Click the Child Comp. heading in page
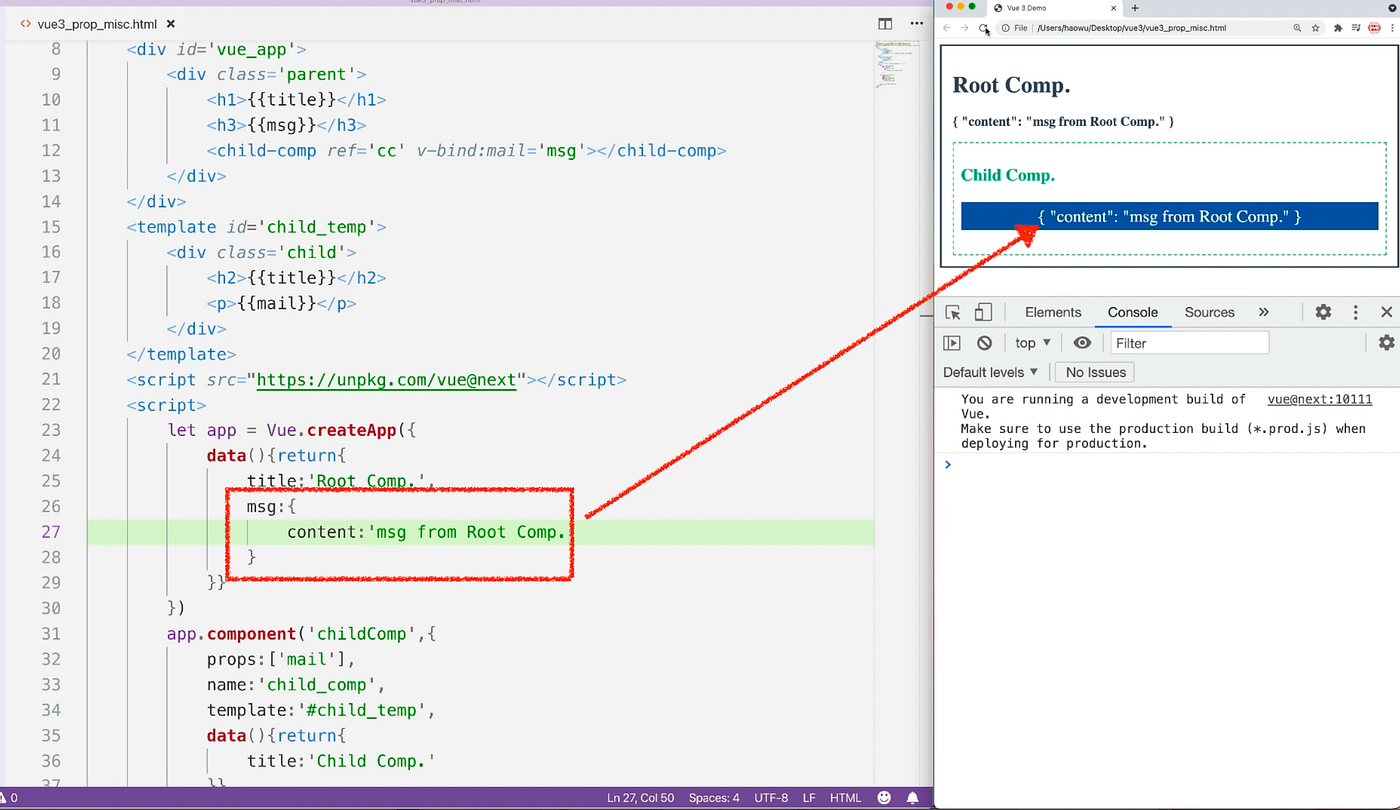The width and height of the screenshot is (1400, 810). click(1008, 175)
